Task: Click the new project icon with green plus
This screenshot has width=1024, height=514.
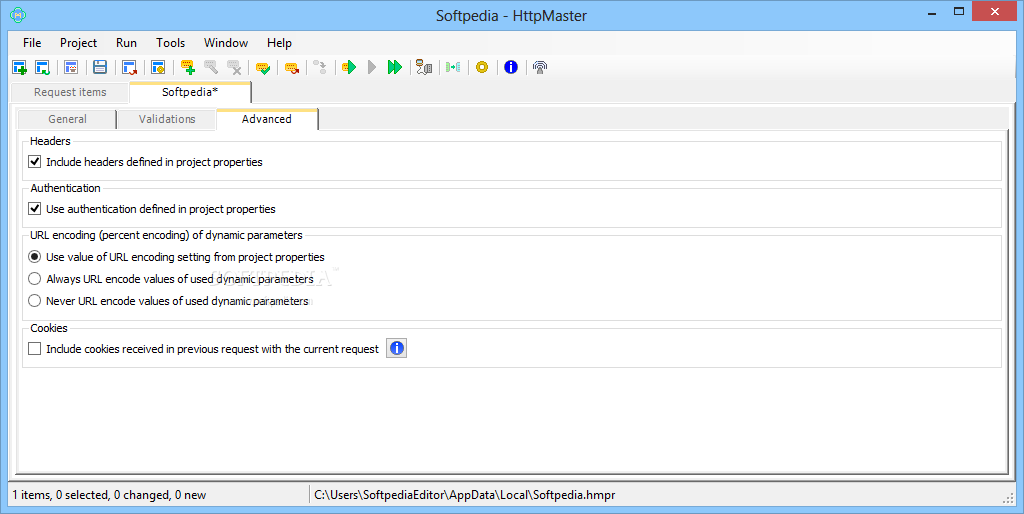Action: 20,67
